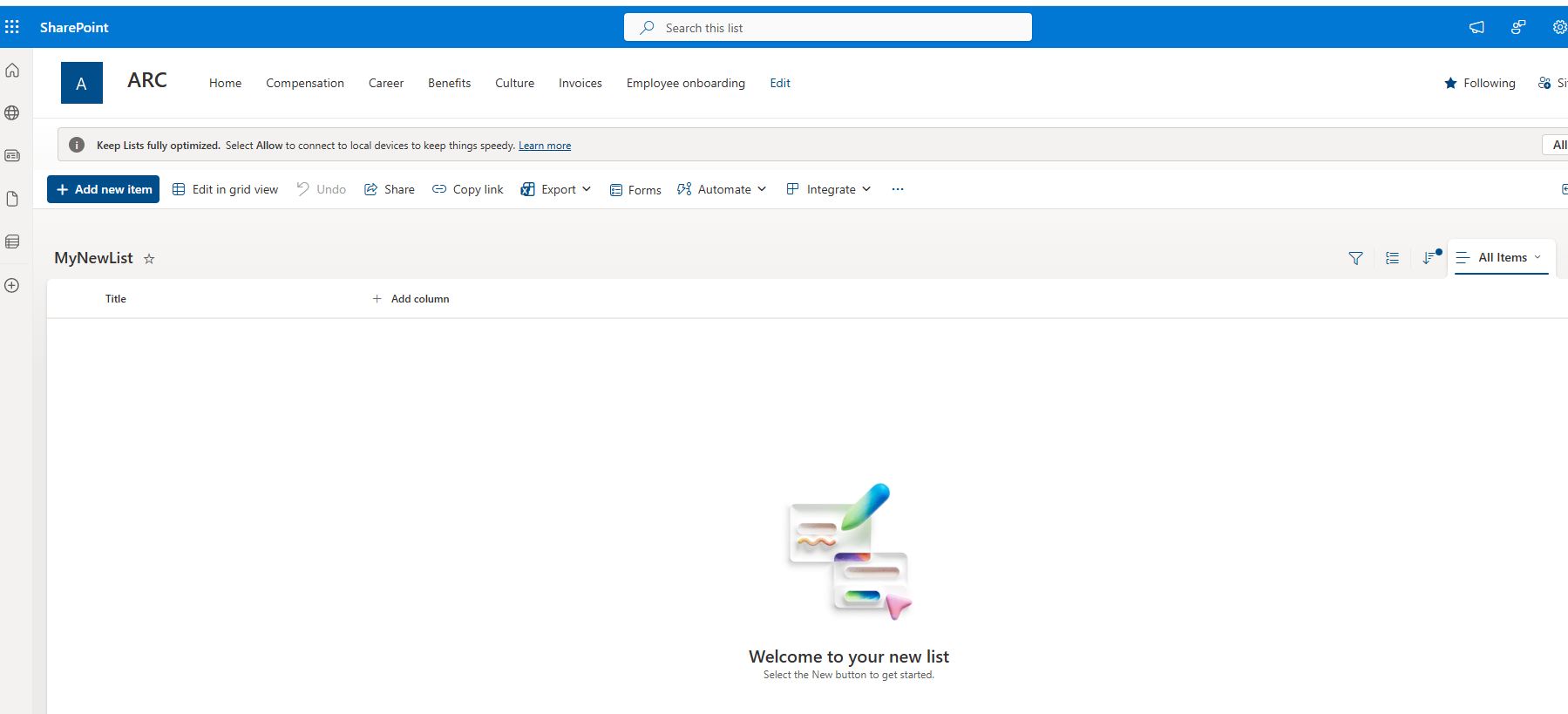Expand the Automate dropdown
This screenshot has height=714, width=1568.
coord(723,189)
